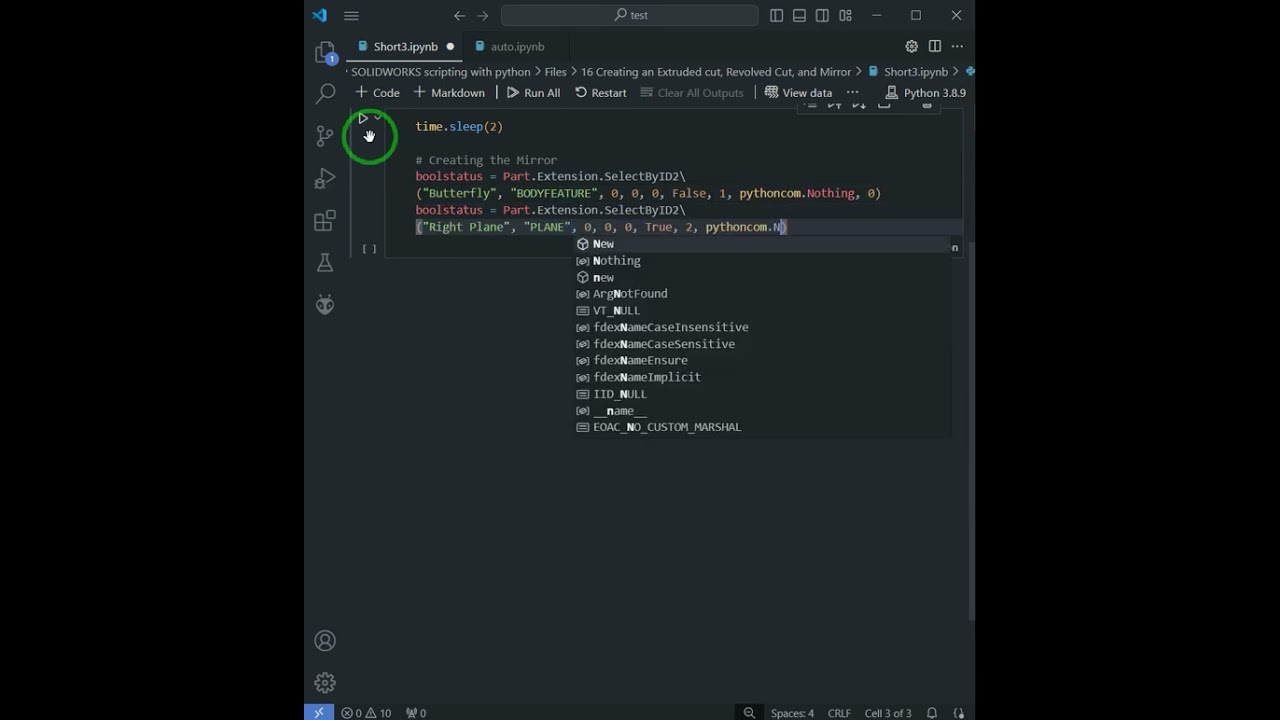Open the Customize Layout menu
This screenshot has width=1280, height=720.
846,15
